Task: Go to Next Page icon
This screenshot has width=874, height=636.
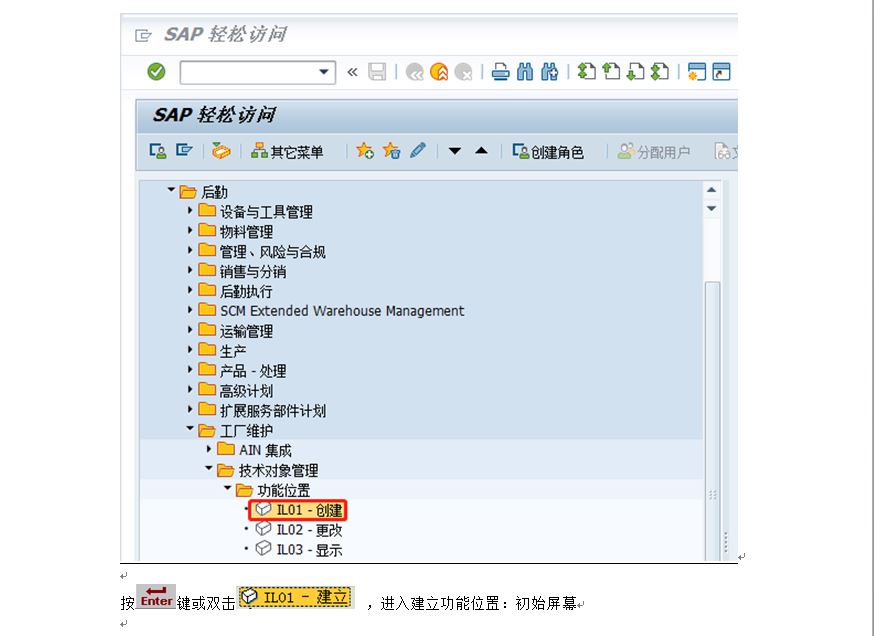Action: (636, 71)
